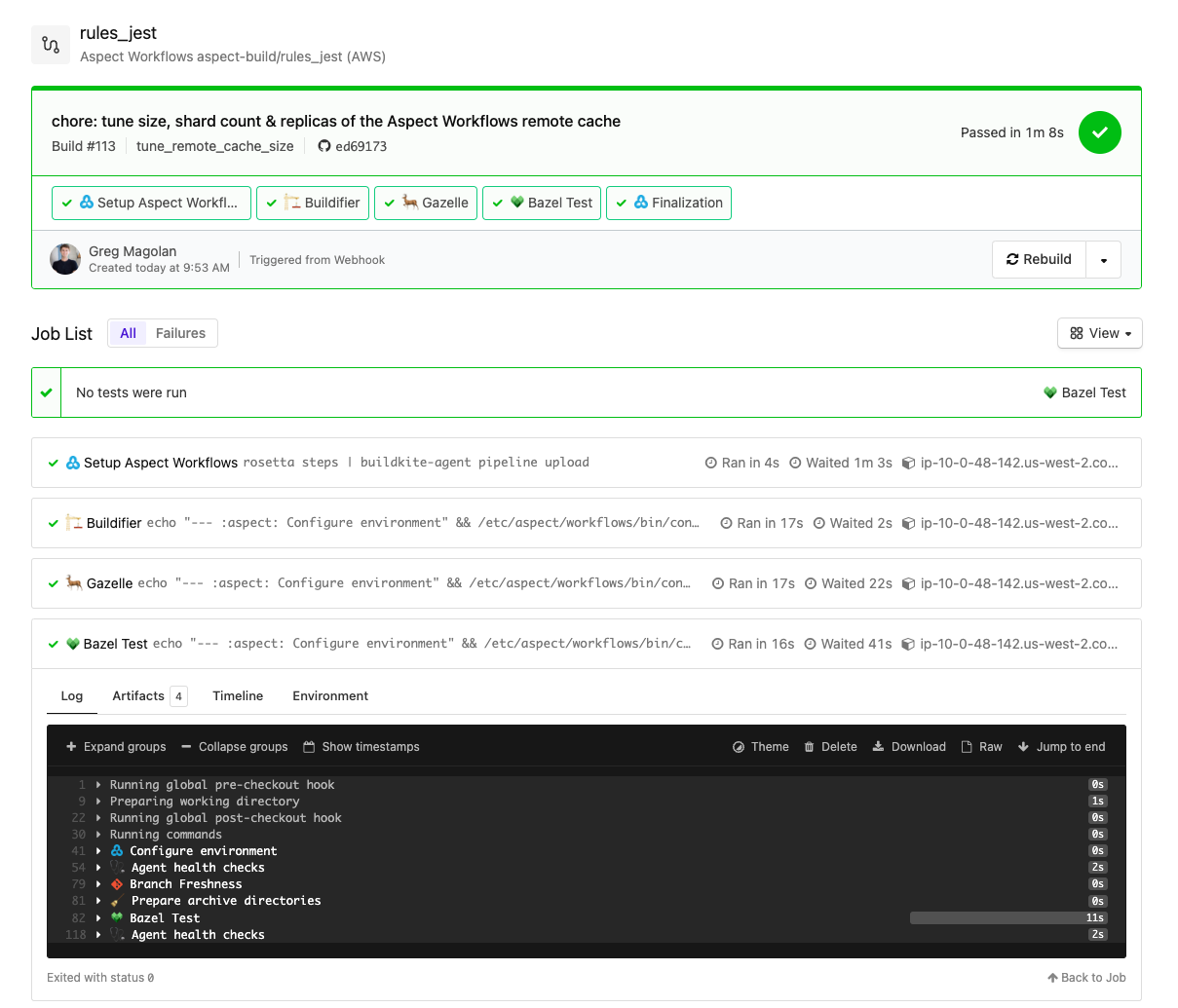Click the Raw file icon in log toolbar

tap(967, 747)
